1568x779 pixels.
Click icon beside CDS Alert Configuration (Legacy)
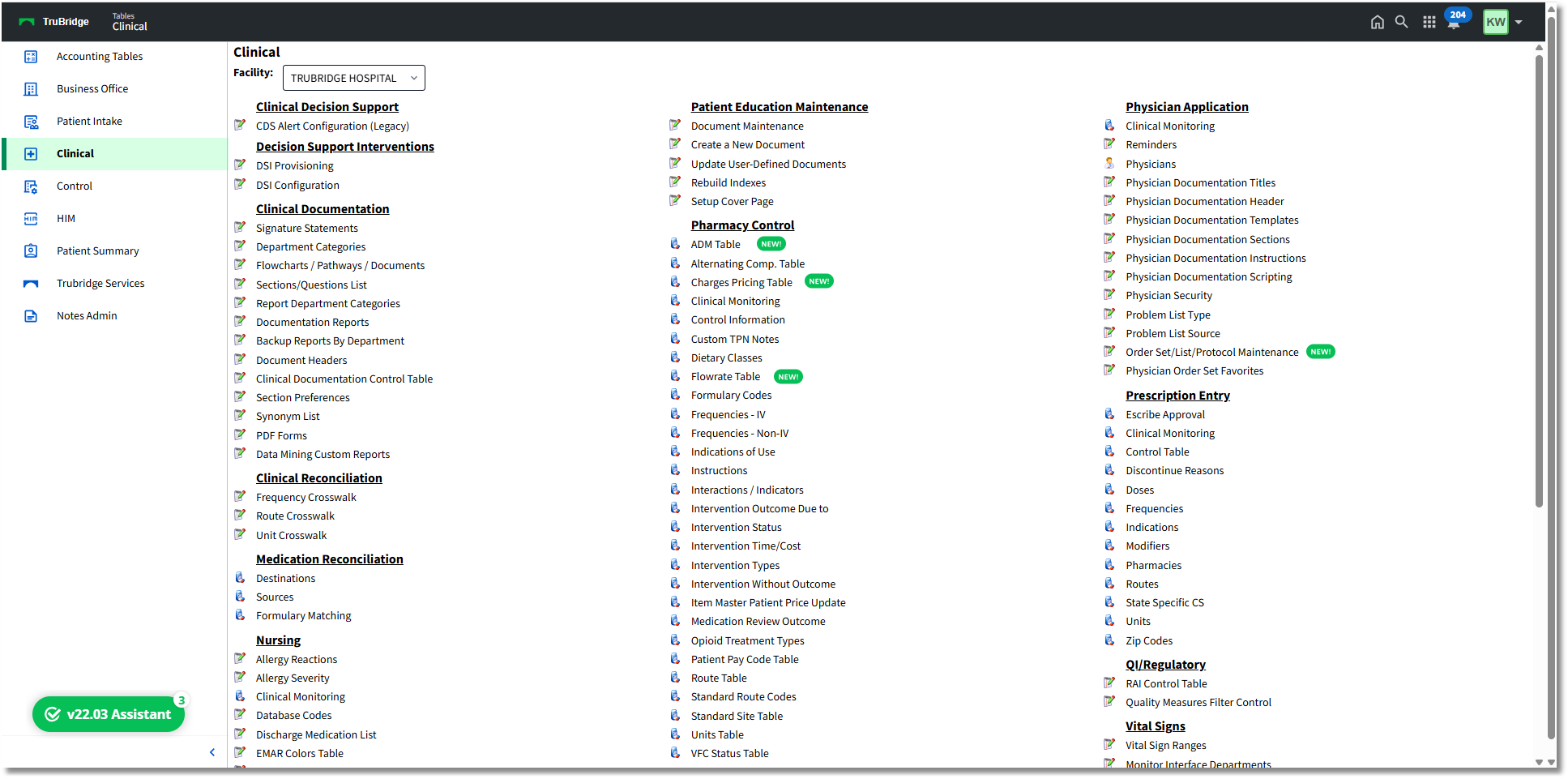tap(240, 125)
